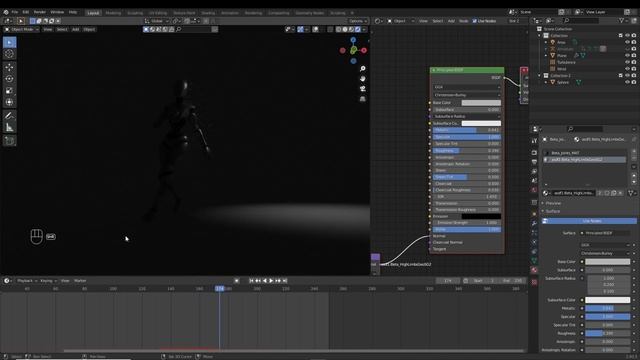Image resolution: width=640 pixels, height=360 pixels.
Task: Click Base Color swatch in Principled BSDF node
Action: [x=481, y=103]
